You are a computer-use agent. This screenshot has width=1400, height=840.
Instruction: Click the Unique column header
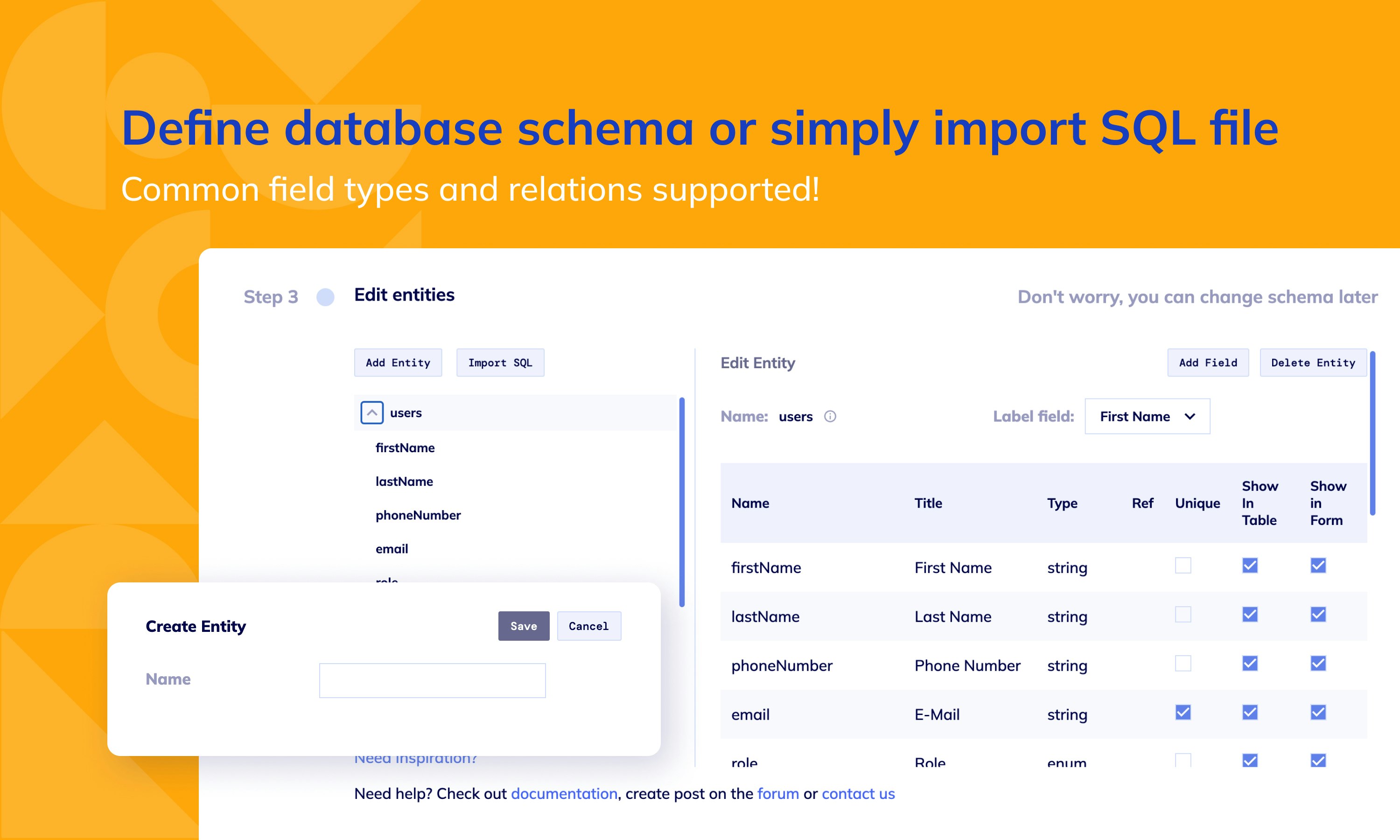[1197, 503]
